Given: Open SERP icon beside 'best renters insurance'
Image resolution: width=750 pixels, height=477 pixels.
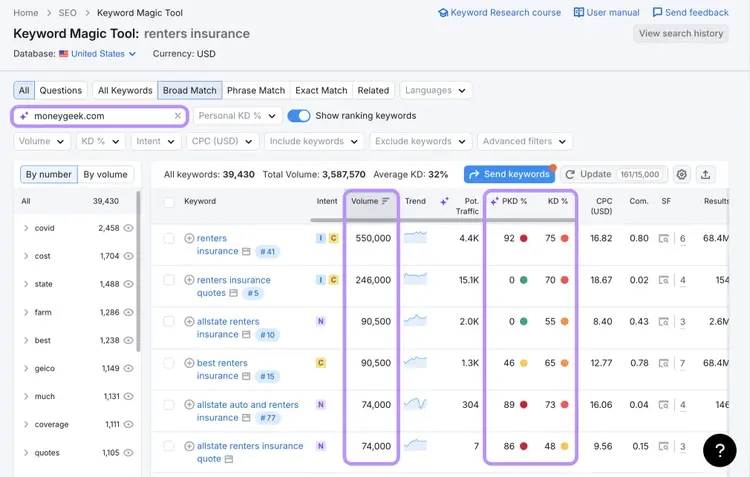Looking at the screenshot, I should (246, 376).
